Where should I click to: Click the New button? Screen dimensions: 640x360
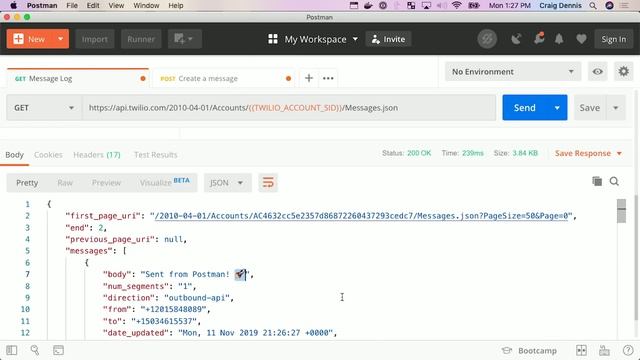point(30,39)
